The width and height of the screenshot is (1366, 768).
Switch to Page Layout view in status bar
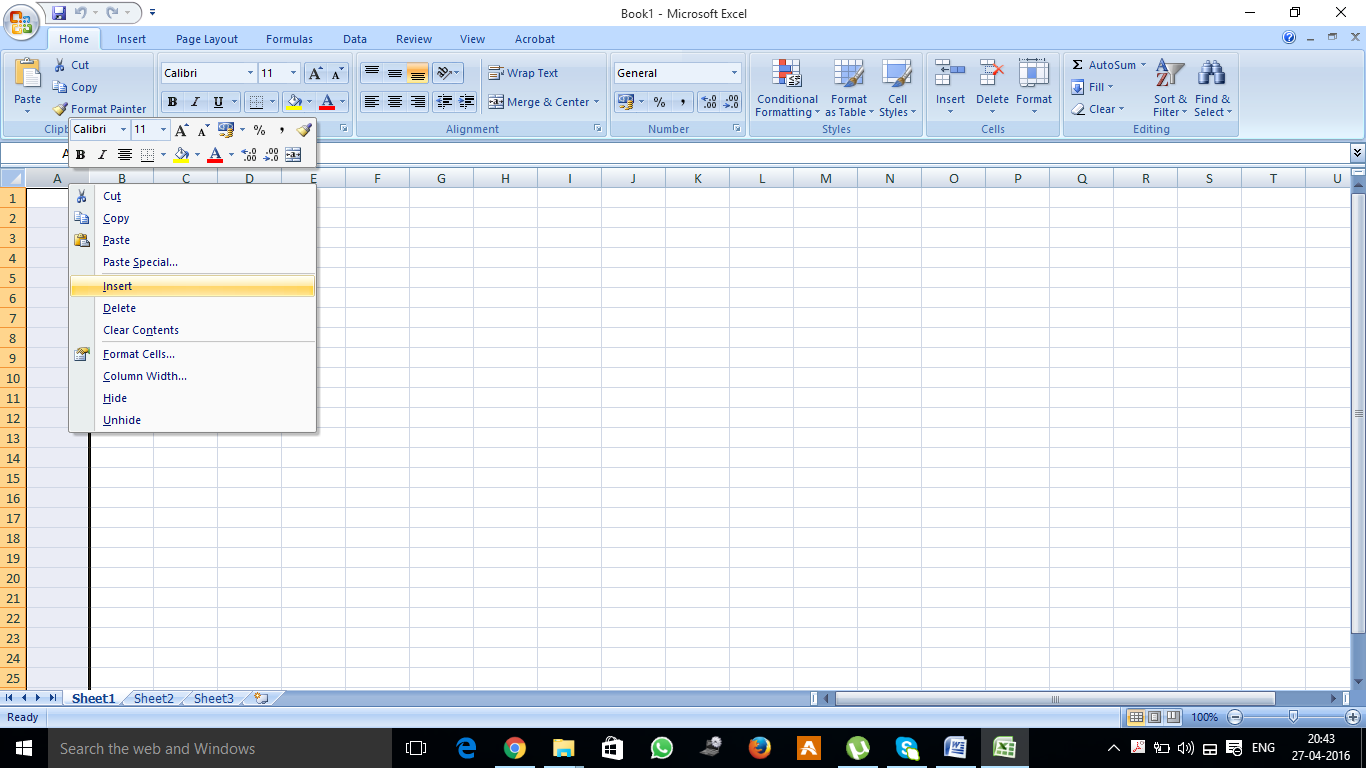pyautogui.click(x=1154, y=717)
